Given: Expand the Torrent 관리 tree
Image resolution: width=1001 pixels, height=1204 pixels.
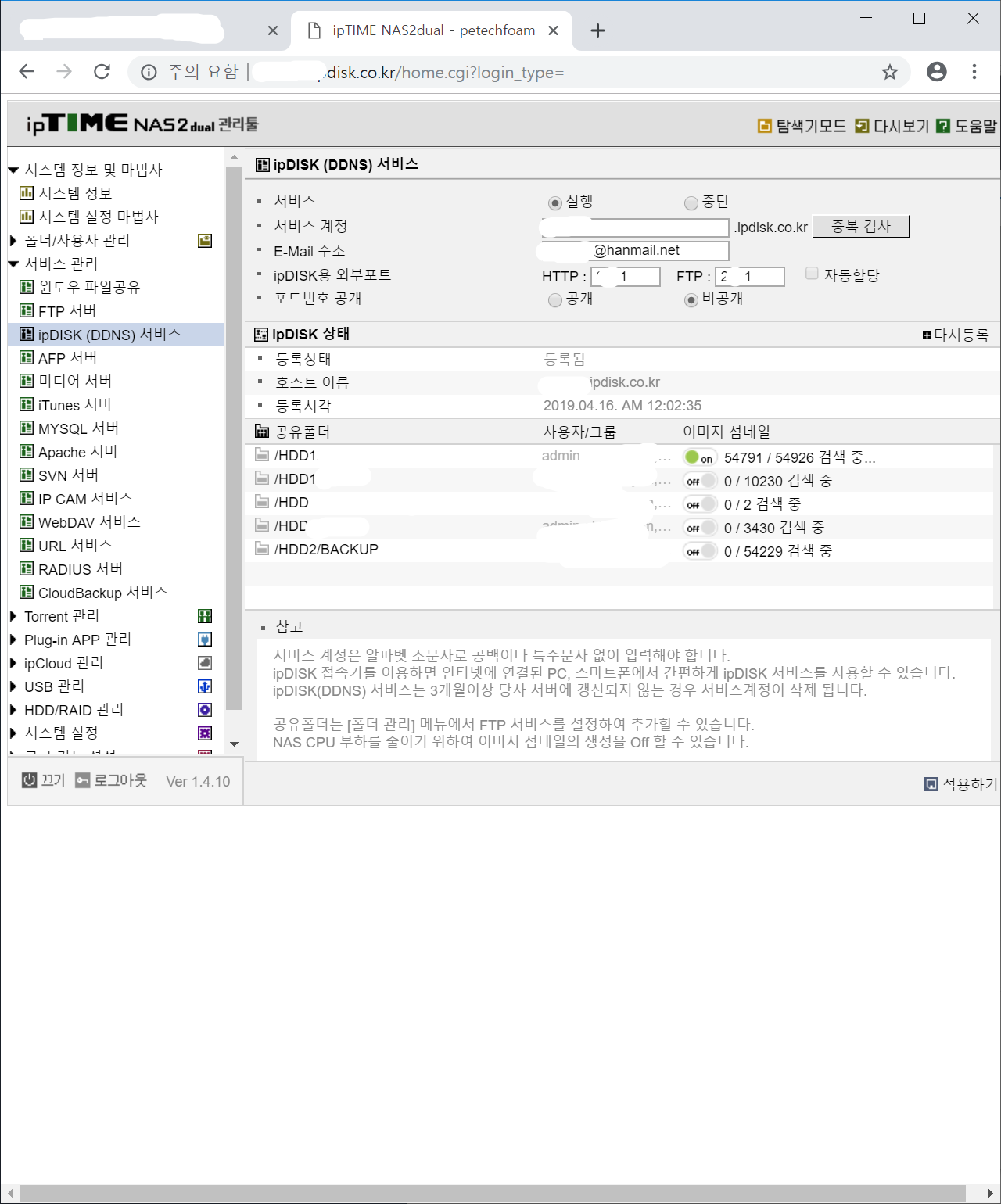Looking at the screenshot, I should click(x=13, y=616).
